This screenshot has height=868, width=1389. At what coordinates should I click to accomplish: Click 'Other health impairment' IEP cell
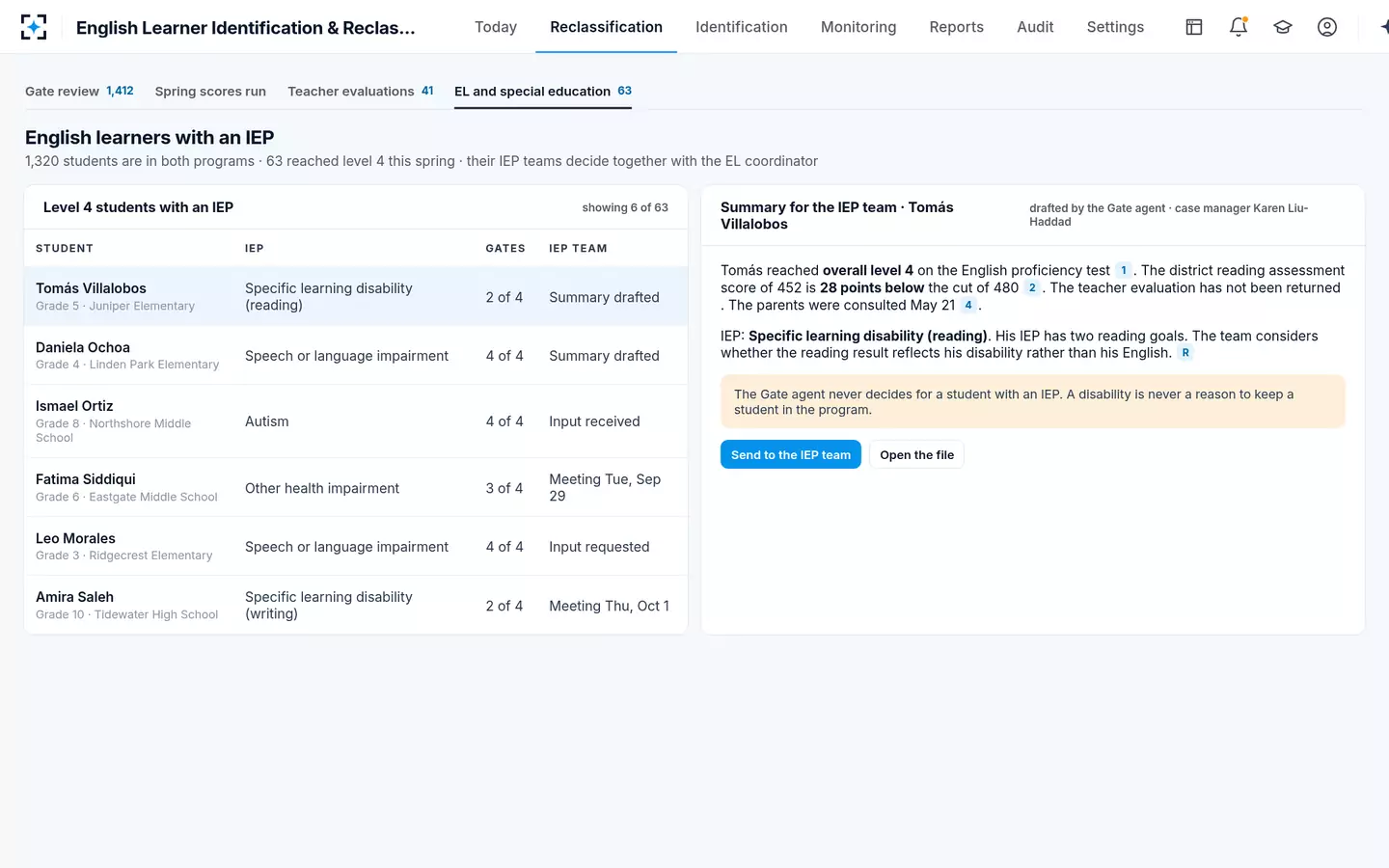click(322, 488)
